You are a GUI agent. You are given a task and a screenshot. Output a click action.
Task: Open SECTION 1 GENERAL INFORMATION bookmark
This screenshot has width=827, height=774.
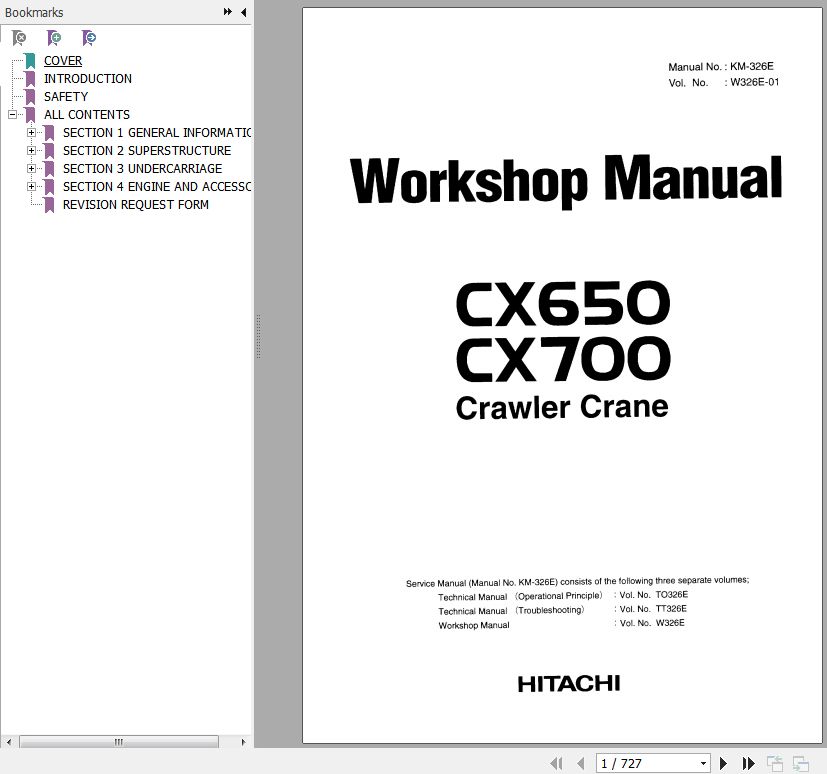point(157,132)
